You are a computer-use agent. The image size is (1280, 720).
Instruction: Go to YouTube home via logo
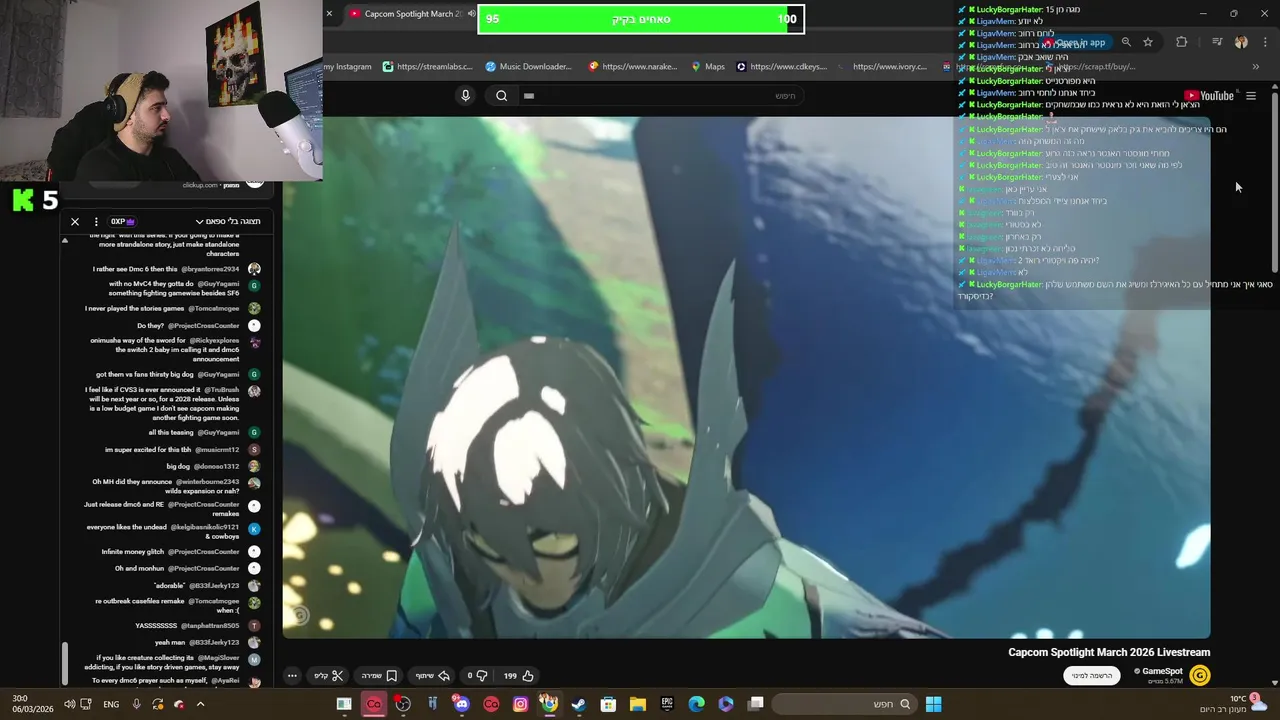pyautogui.click(x=1209, y=96)
